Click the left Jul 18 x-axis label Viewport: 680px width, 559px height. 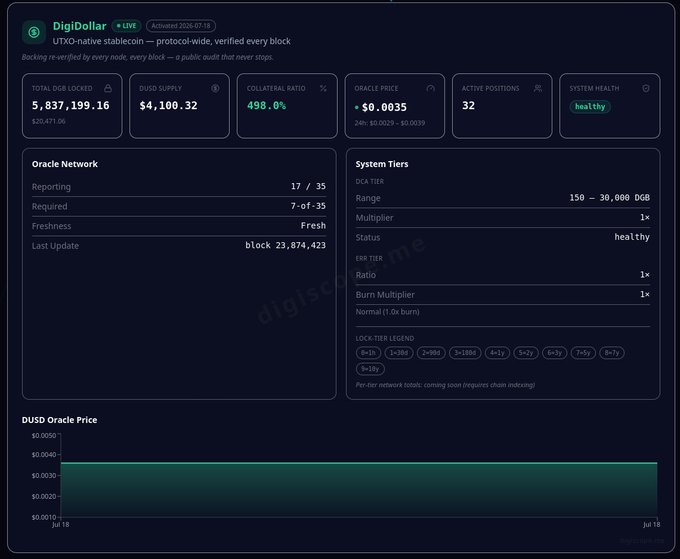pyautogui.click(x=61, y=524)
